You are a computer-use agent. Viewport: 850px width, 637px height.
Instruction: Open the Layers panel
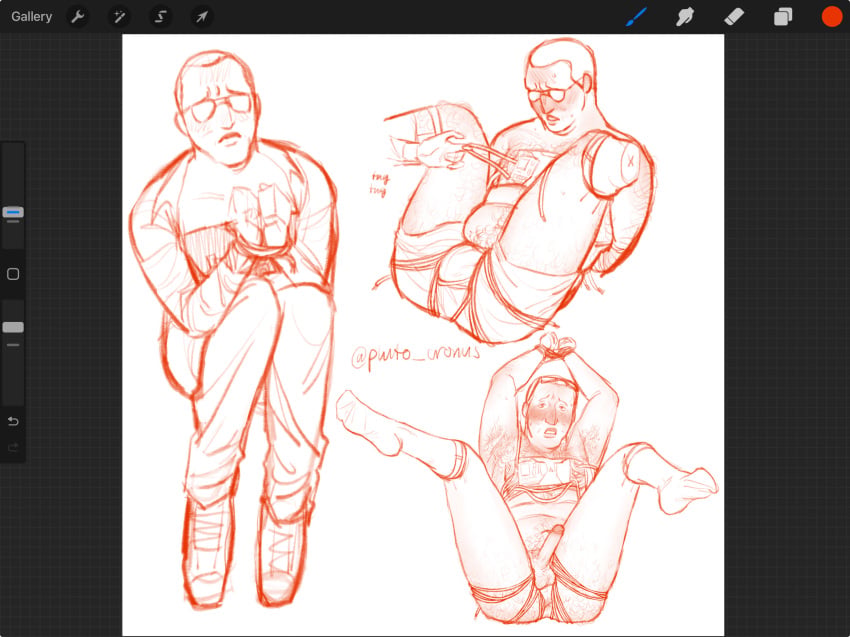[783, 17]
